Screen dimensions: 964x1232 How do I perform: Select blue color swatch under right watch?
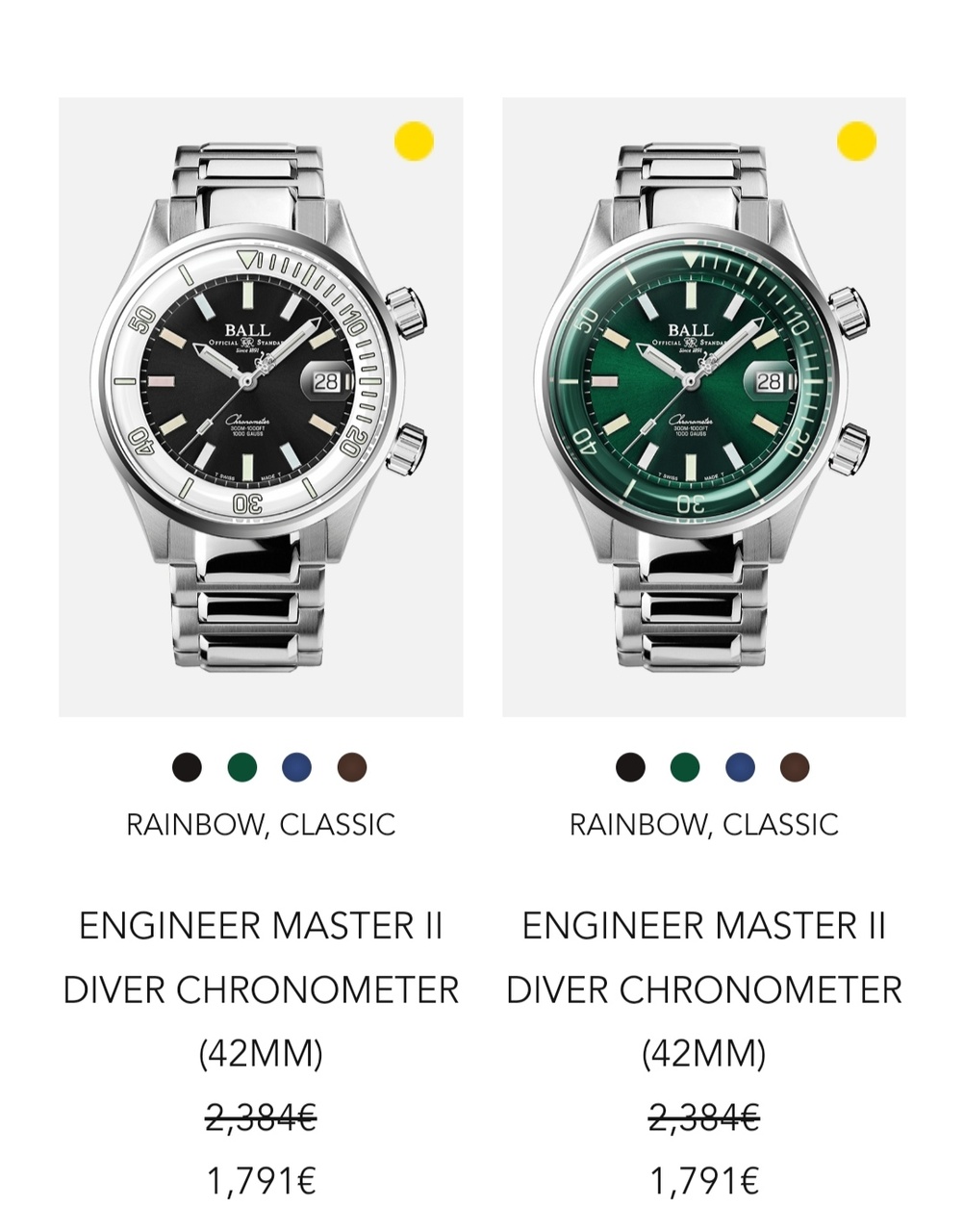(x=740, y=767)
